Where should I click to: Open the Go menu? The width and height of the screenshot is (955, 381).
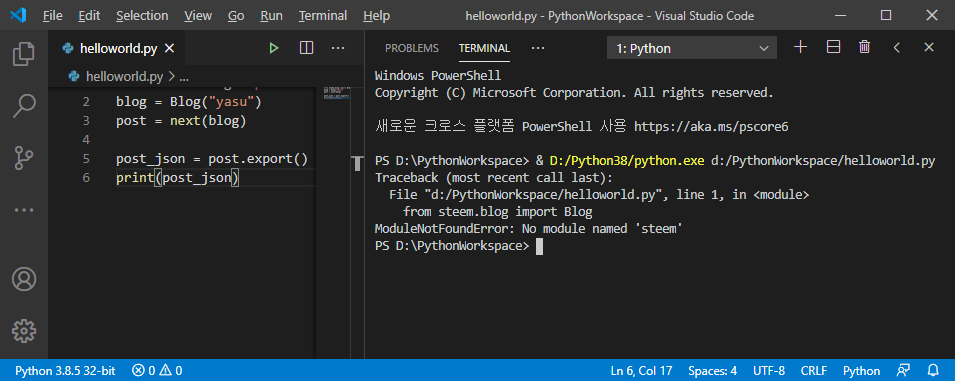click(236, 16)
